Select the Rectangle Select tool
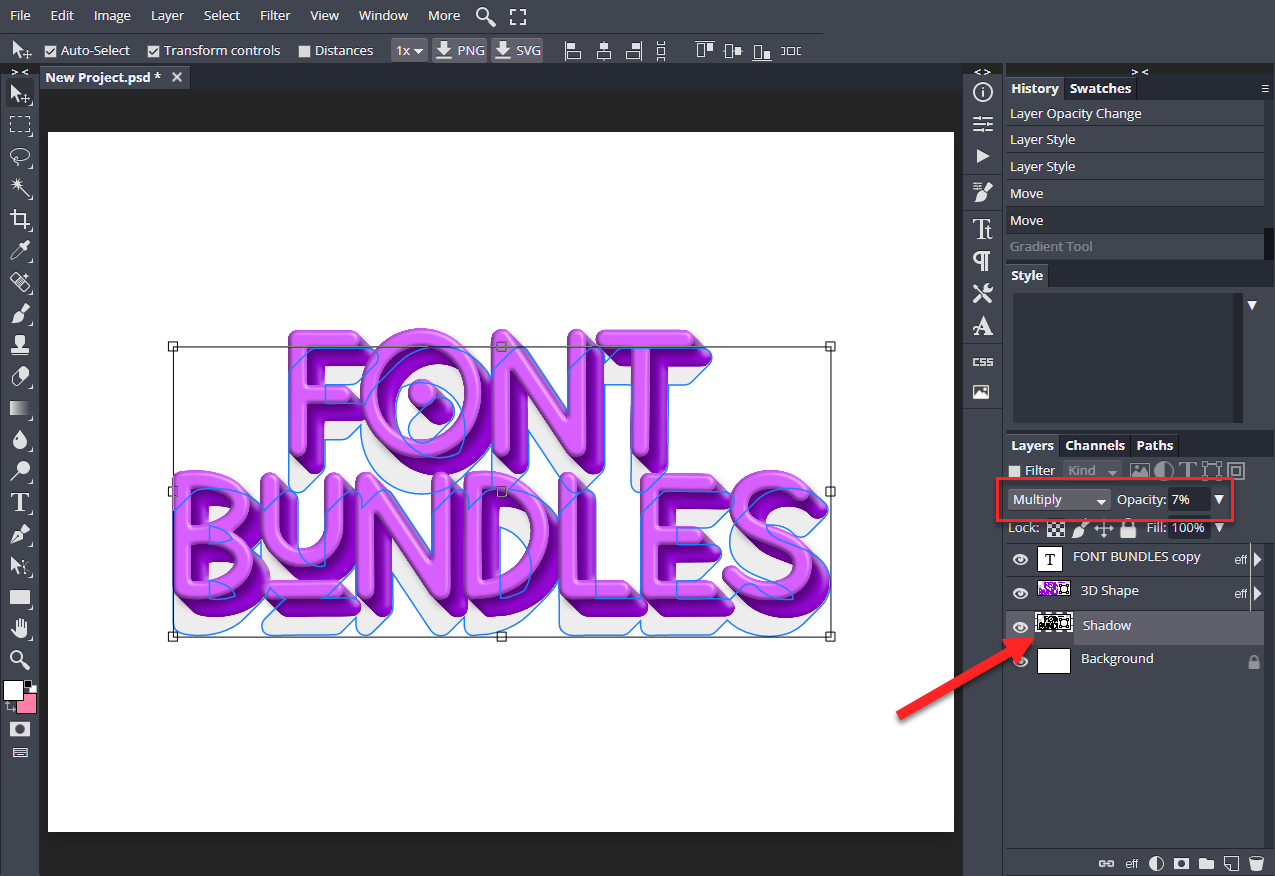The width and height of the screenshot is (1275, 876). coord(19,125)
